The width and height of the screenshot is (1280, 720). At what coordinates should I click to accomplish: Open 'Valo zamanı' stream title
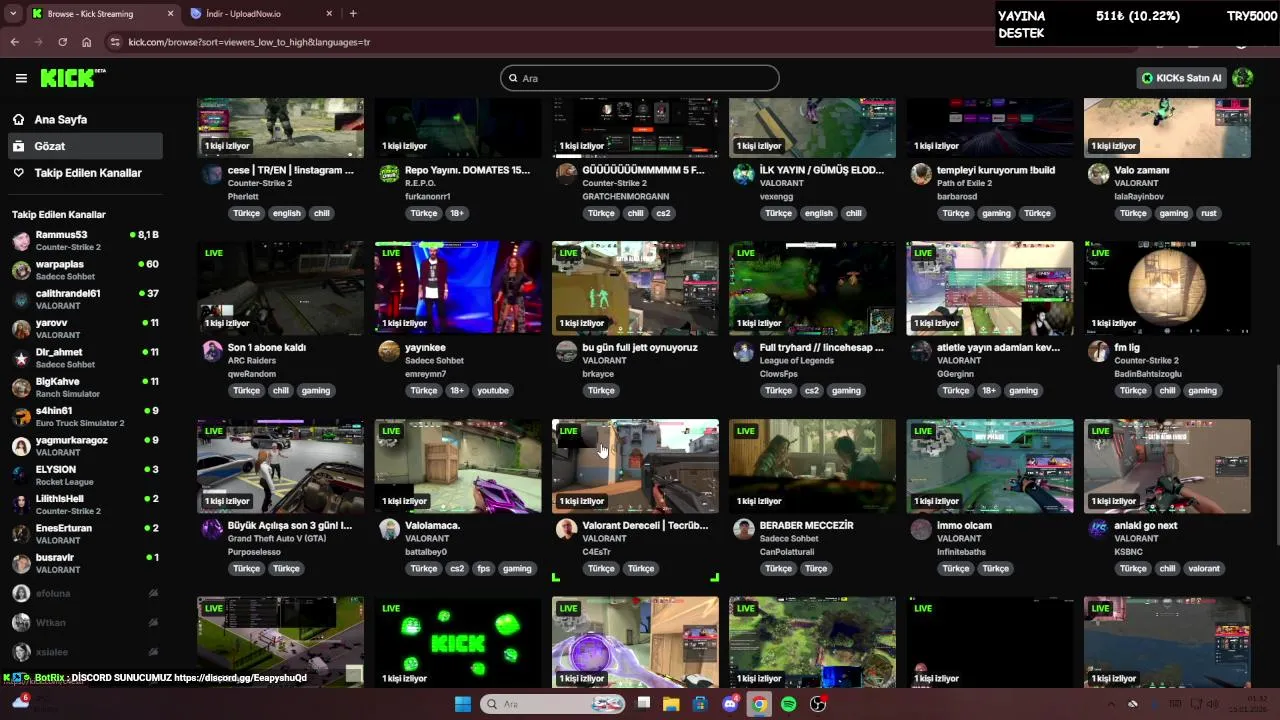point(1141,170)
